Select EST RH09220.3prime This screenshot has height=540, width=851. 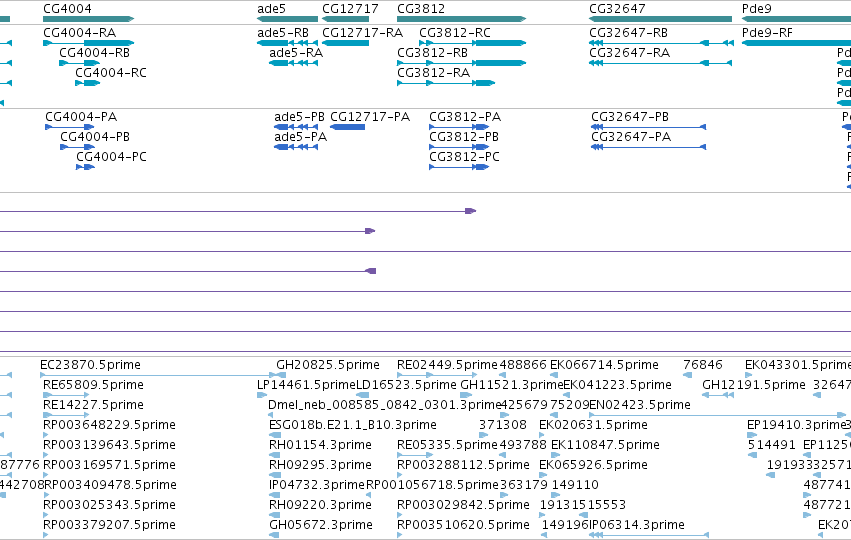275,515
